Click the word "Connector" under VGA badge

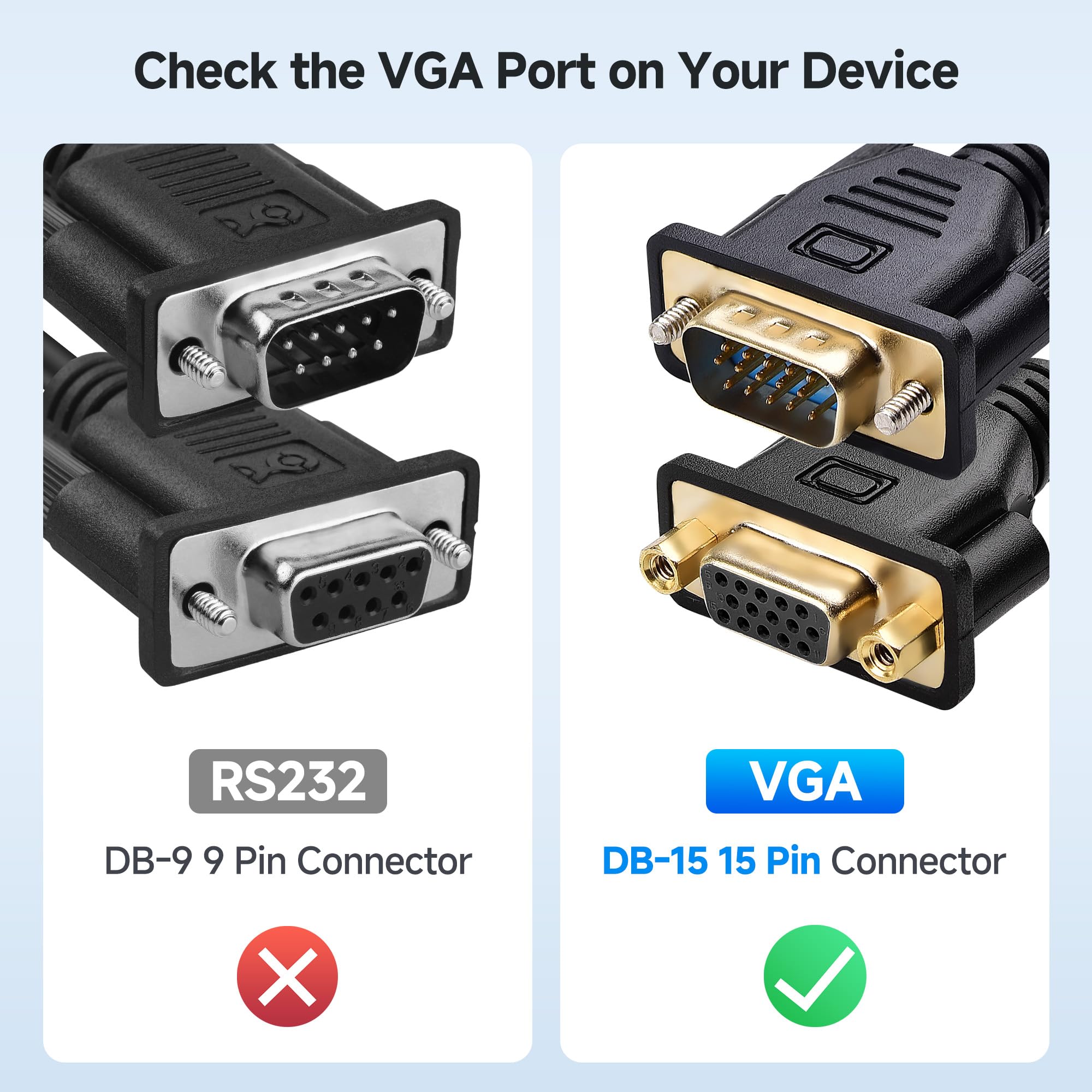[918, 861]
